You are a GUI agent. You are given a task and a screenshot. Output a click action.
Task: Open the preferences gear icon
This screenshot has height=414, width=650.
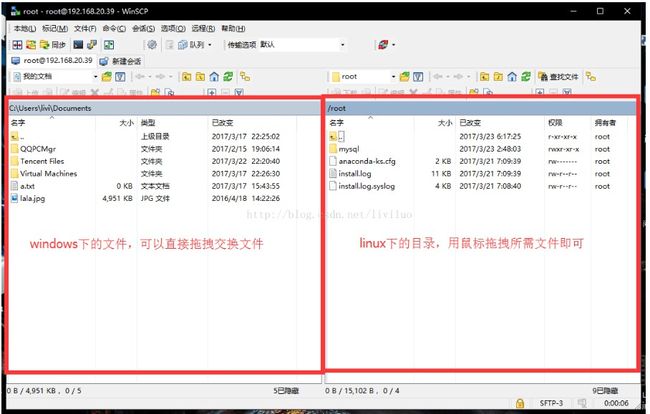(x=152, y=45)
